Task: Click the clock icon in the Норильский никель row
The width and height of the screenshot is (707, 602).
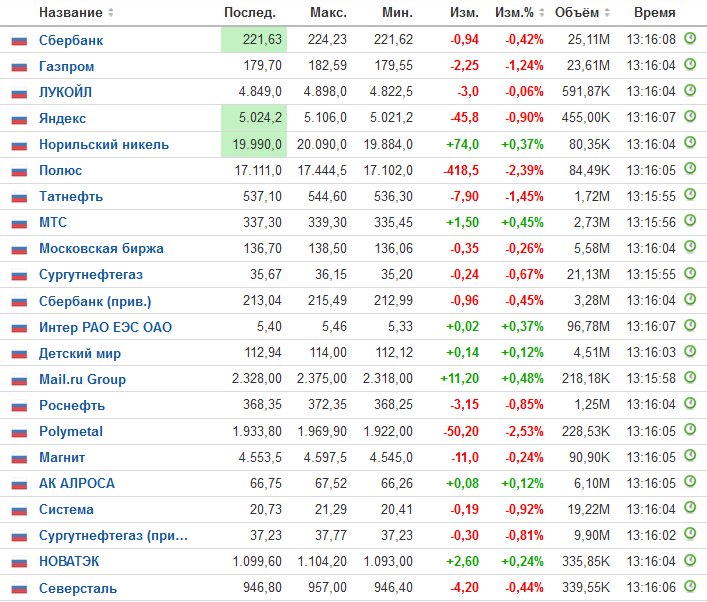Action: pyautogui.click(x=690, y=142)
